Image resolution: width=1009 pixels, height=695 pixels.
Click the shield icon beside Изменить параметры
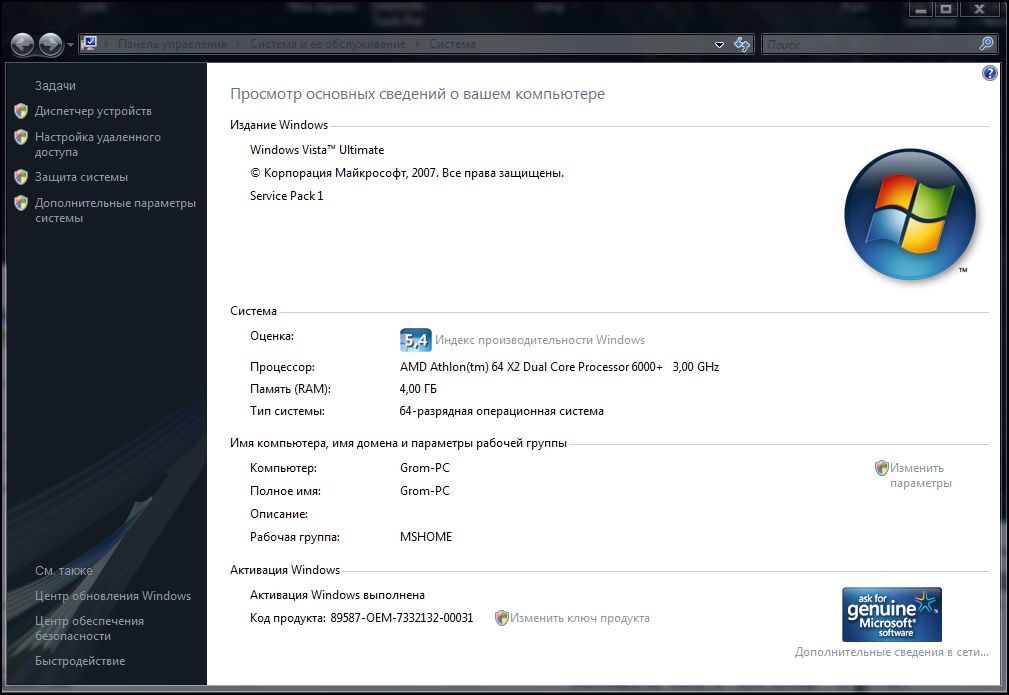882,468
